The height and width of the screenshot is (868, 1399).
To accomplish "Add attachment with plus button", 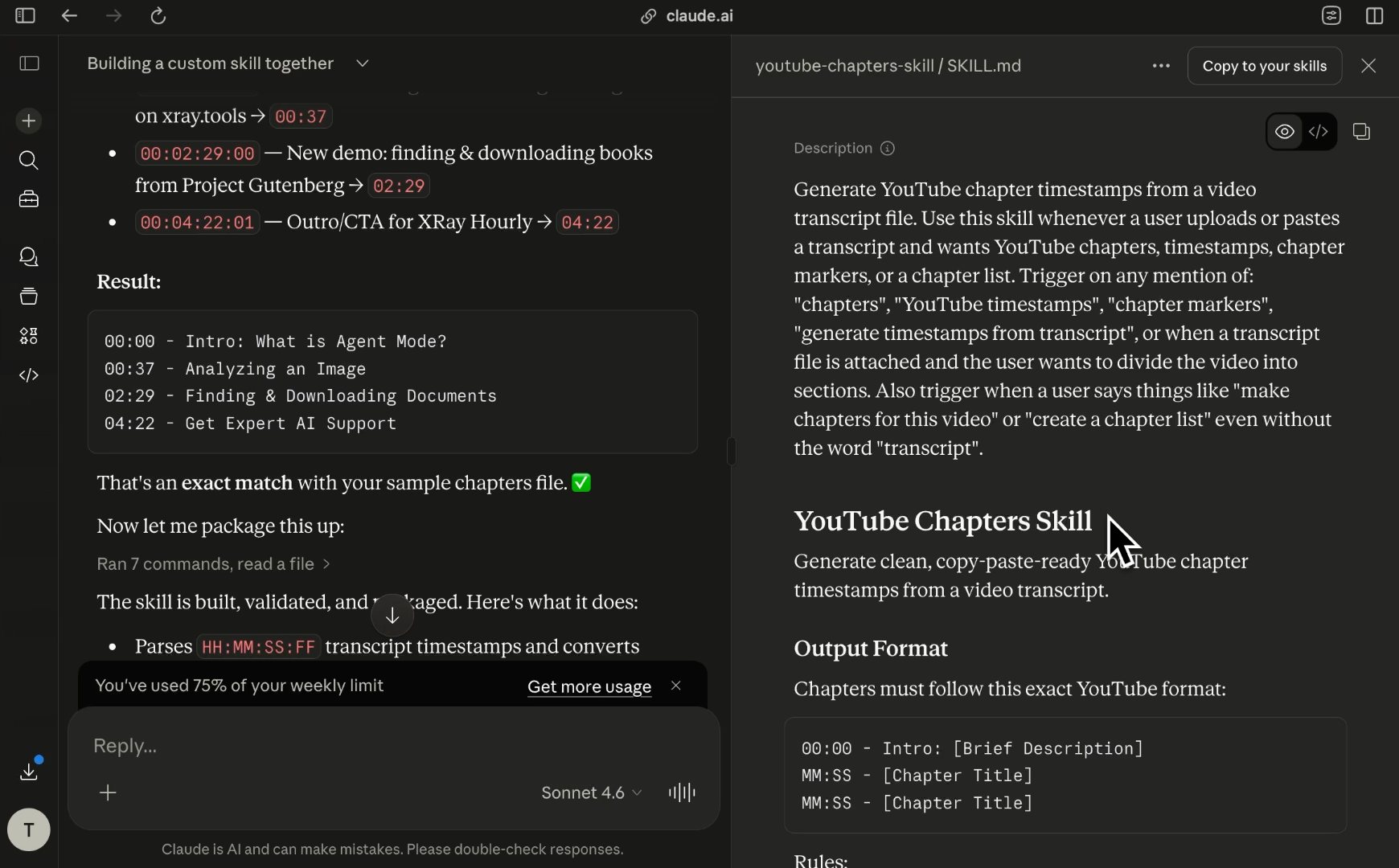I will point(108,793).
